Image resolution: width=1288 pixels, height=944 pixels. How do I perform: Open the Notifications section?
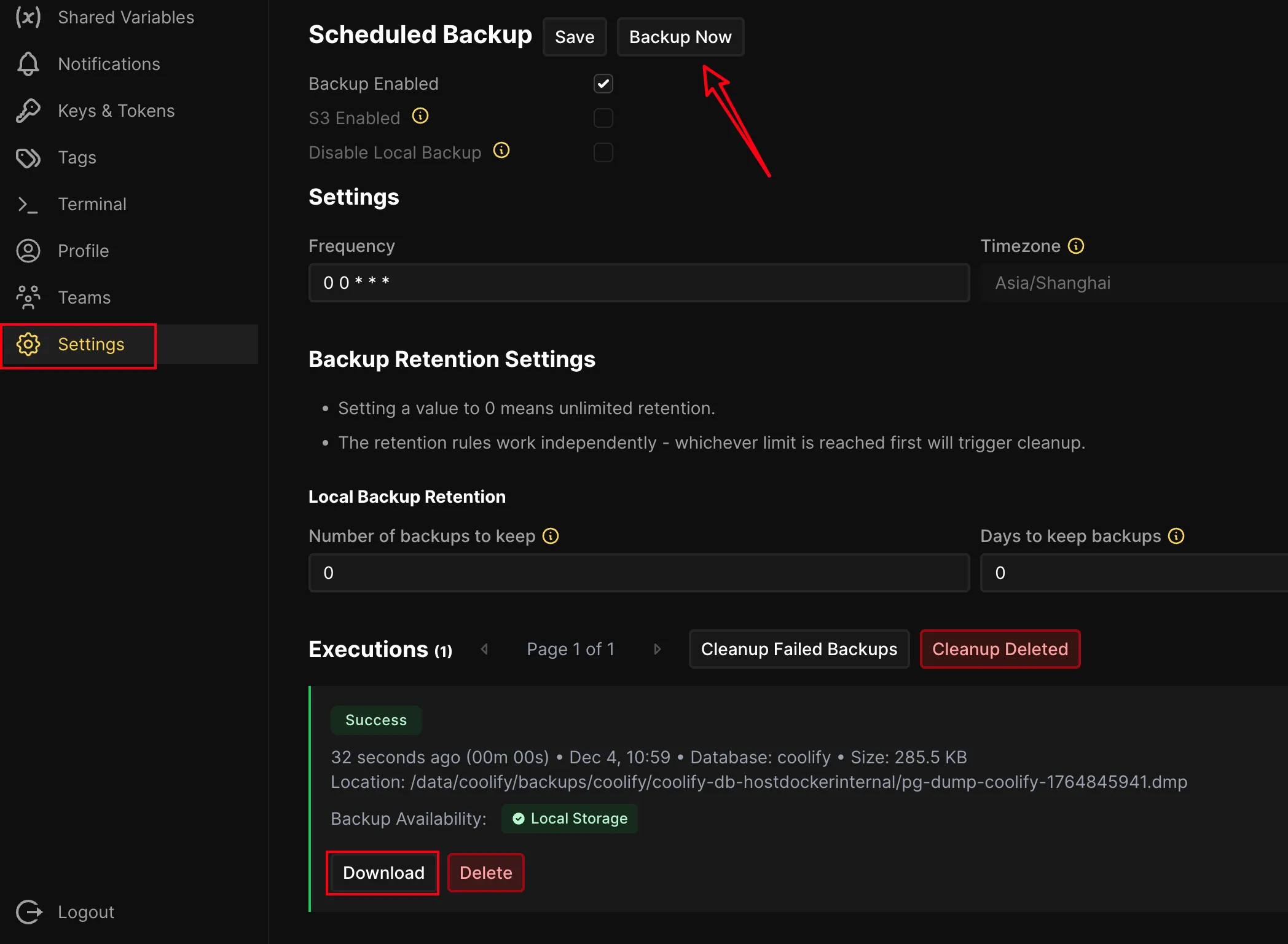tap(109, 64)
